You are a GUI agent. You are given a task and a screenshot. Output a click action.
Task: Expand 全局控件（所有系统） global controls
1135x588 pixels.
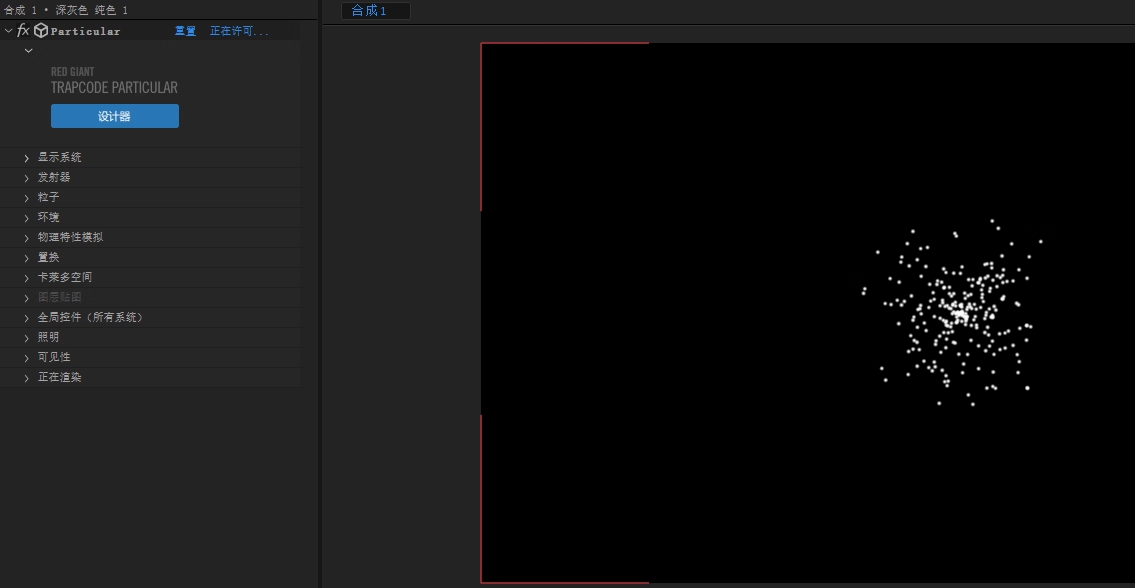click(27, 318)
